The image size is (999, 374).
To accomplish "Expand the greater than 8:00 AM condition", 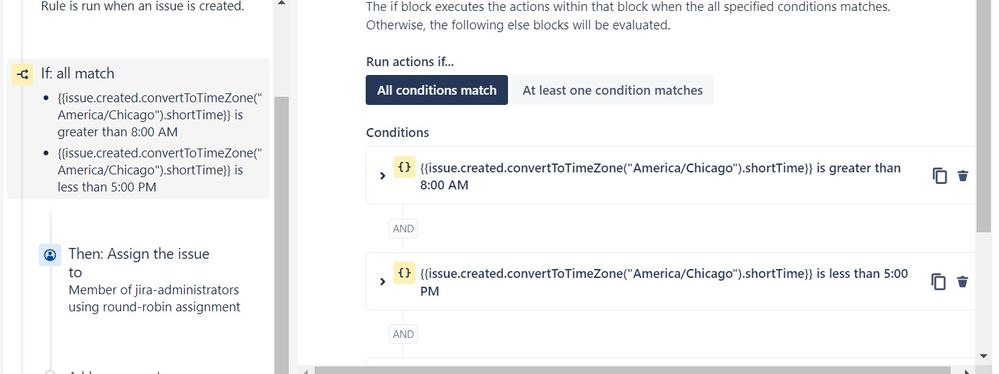I will 382,176.
